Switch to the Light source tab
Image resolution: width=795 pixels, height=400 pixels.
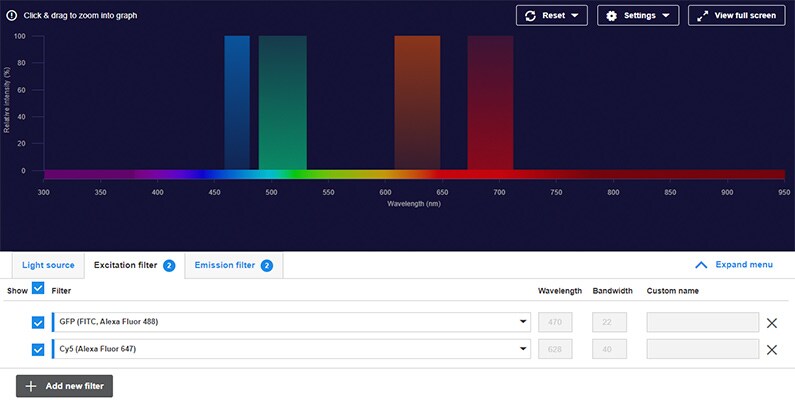click(x=47, y=265)
